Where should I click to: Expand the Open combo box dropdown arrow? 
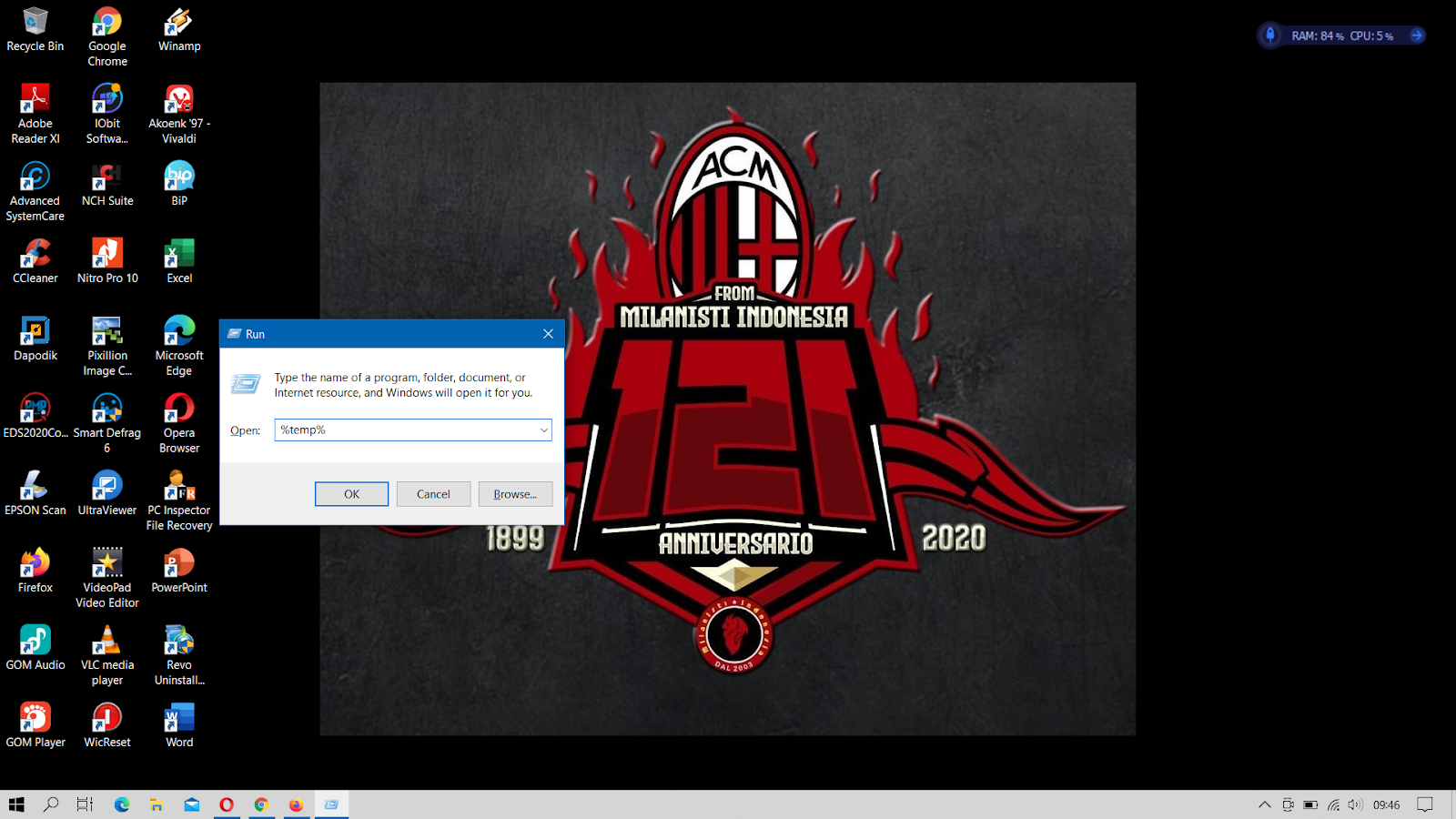(543, 430)
